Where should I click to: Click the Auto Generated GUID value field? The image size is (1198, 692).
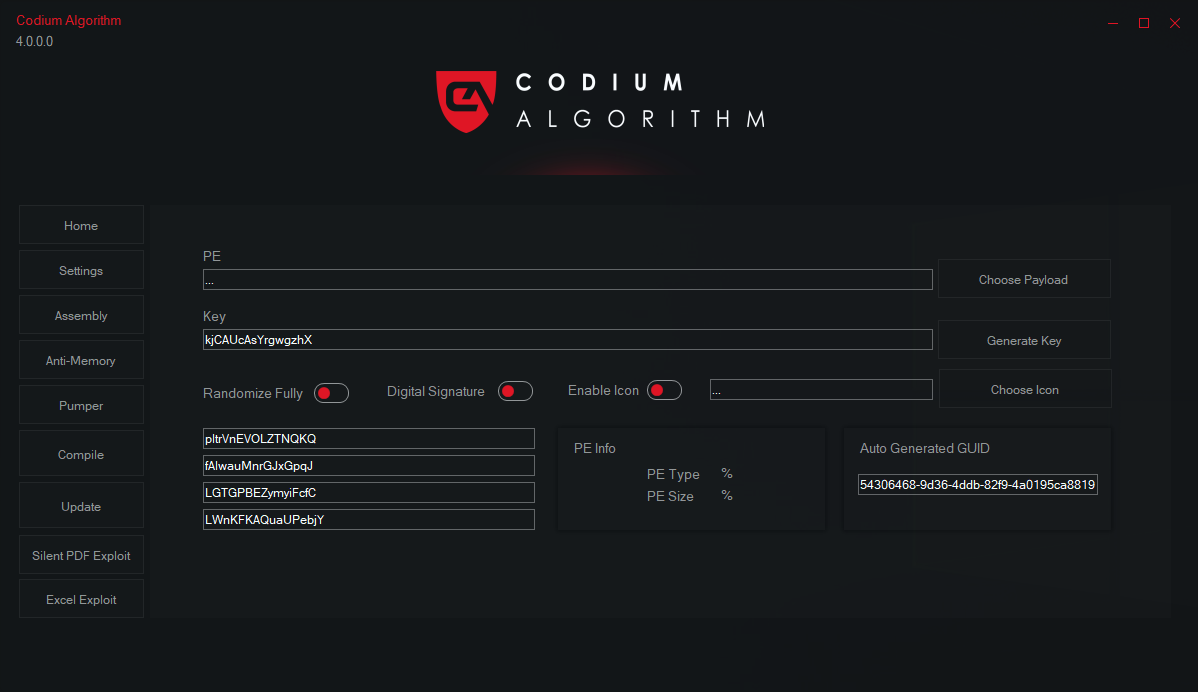977,484
